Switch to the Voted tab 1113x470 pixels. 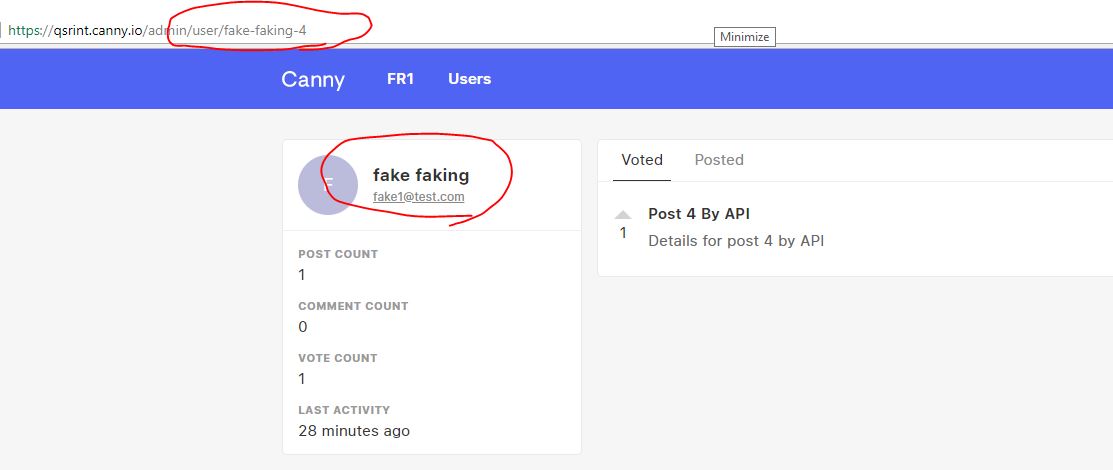(642, 160)
